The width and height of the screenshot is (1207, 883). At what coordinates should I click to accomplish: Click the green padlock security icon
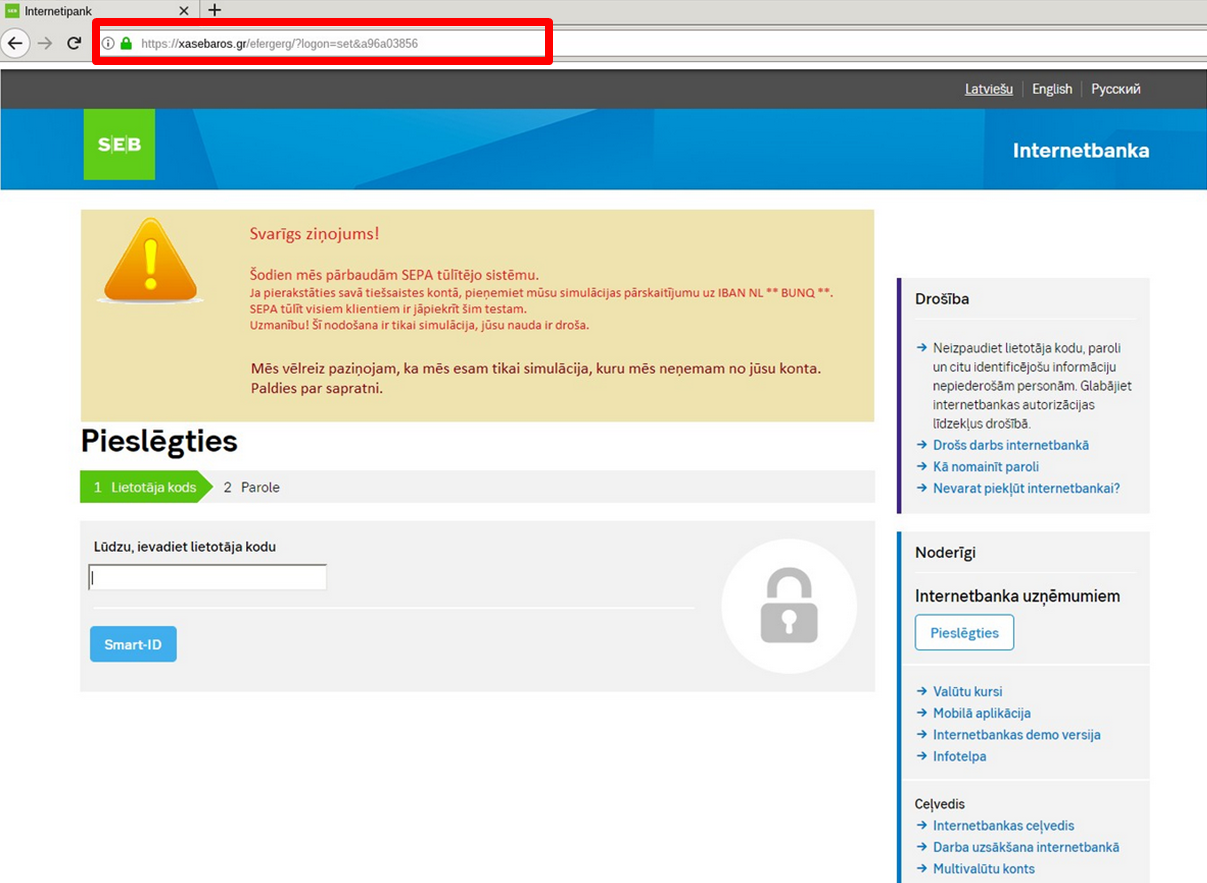(126, 44)
